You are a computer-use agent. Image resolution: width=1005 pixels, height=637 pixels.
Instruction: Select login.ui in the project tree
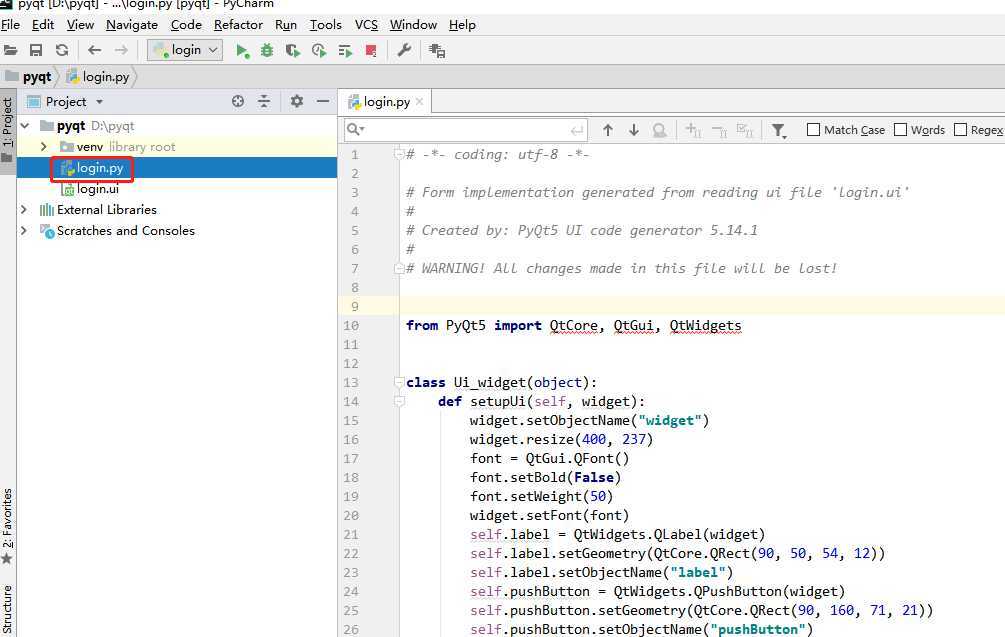[x=97, y=189]
